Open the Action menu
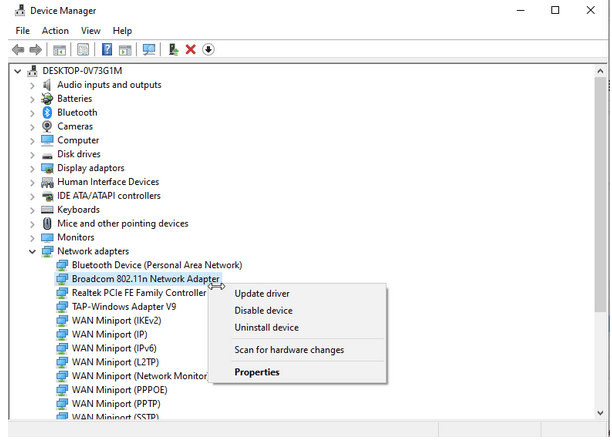Image resolution: width=612 pixels, height=440 pixels. 55,30
